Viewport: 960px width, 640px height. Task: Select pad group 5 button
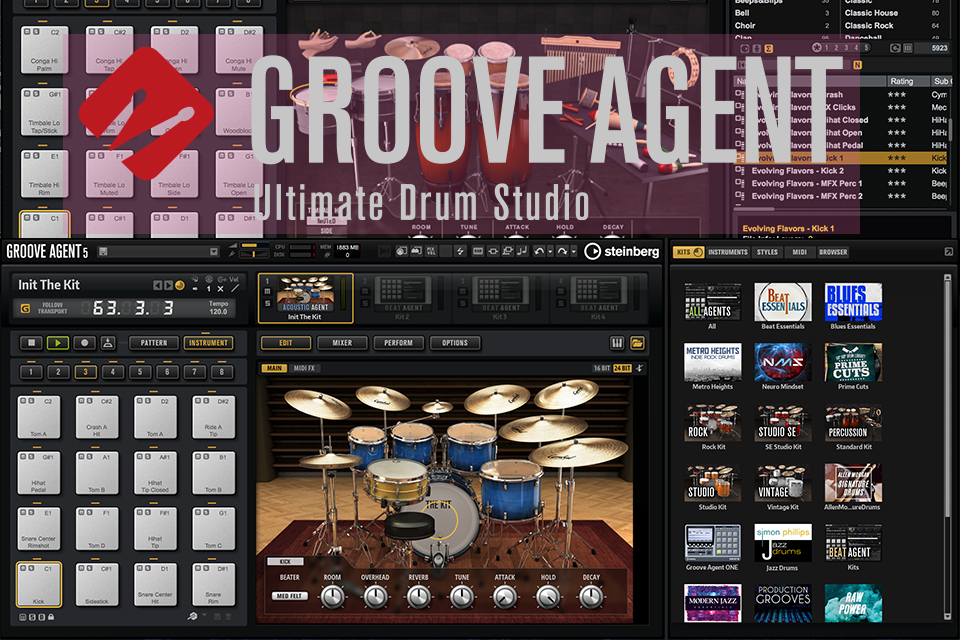[138, 372]
